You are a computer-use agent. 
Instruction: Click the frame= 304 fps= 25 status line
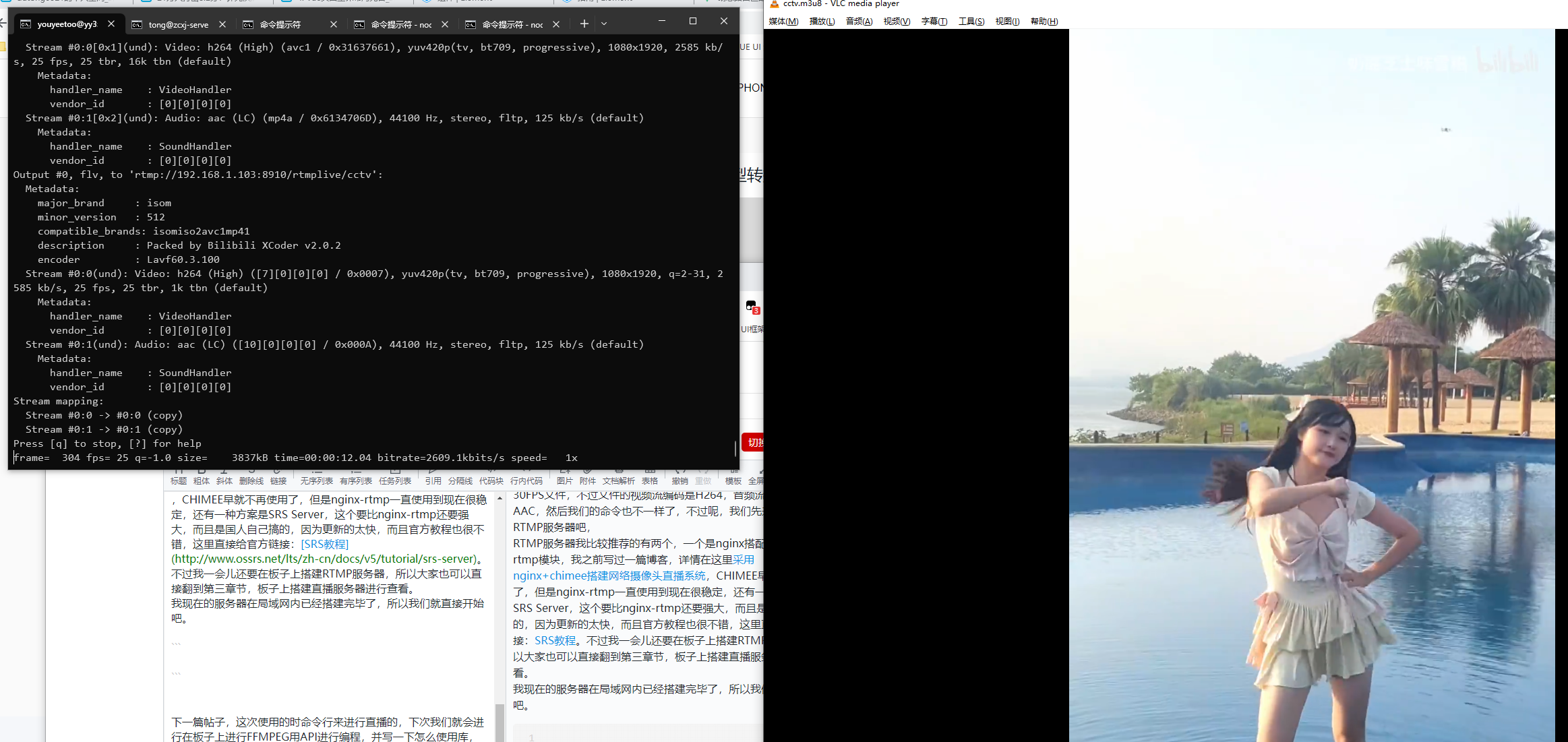pos(295,458)
